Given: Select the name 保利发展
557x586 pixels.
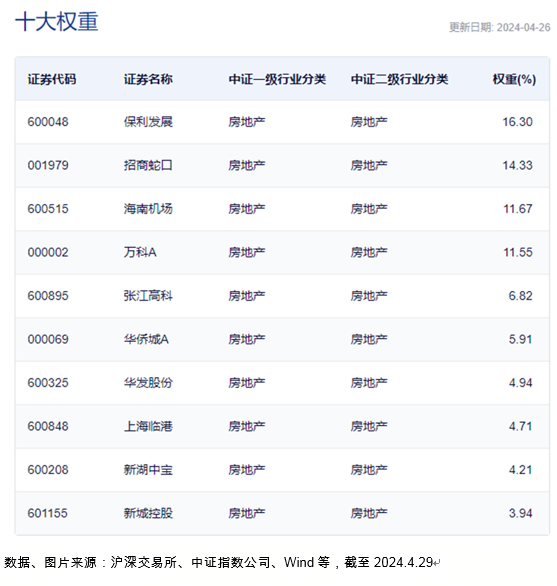Looking at the screenshot, I should [x=148, y=122].
